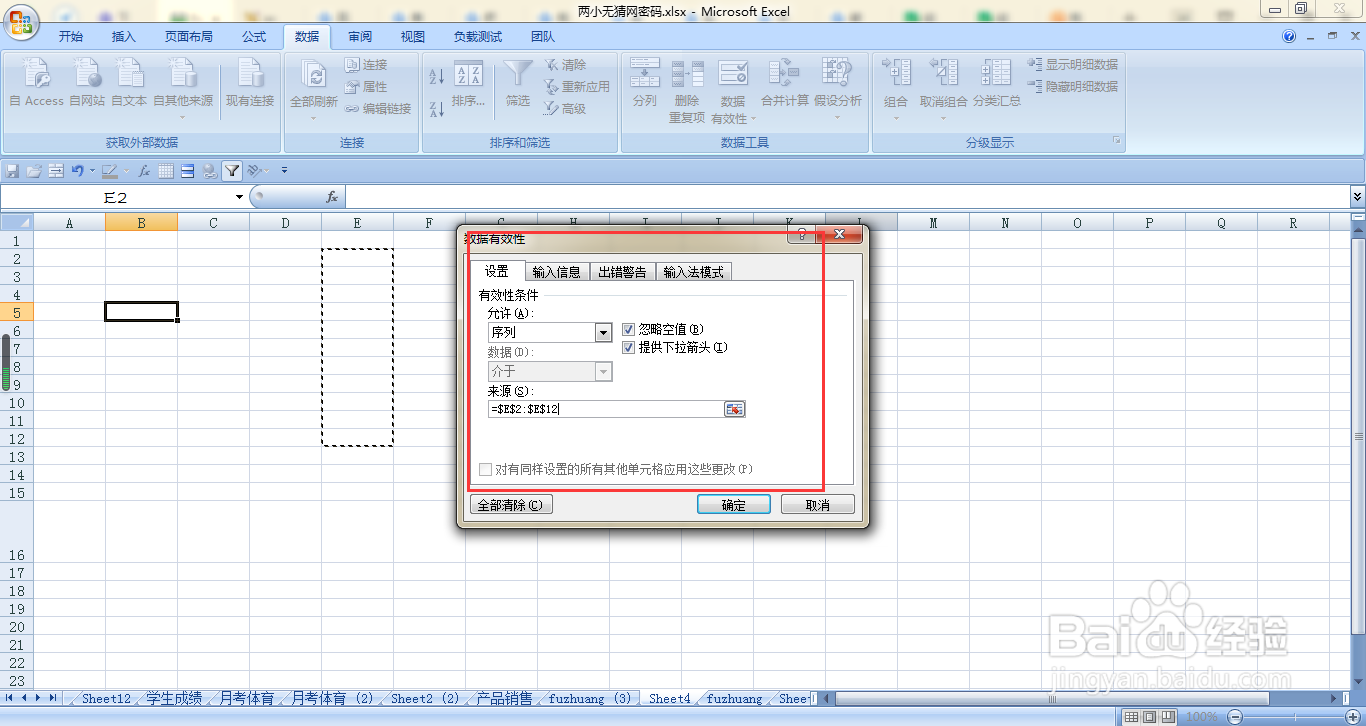Click the zoom out minus button
Screen dimensions: 1366x726
pyautogui.click(x=1235, y=717)
